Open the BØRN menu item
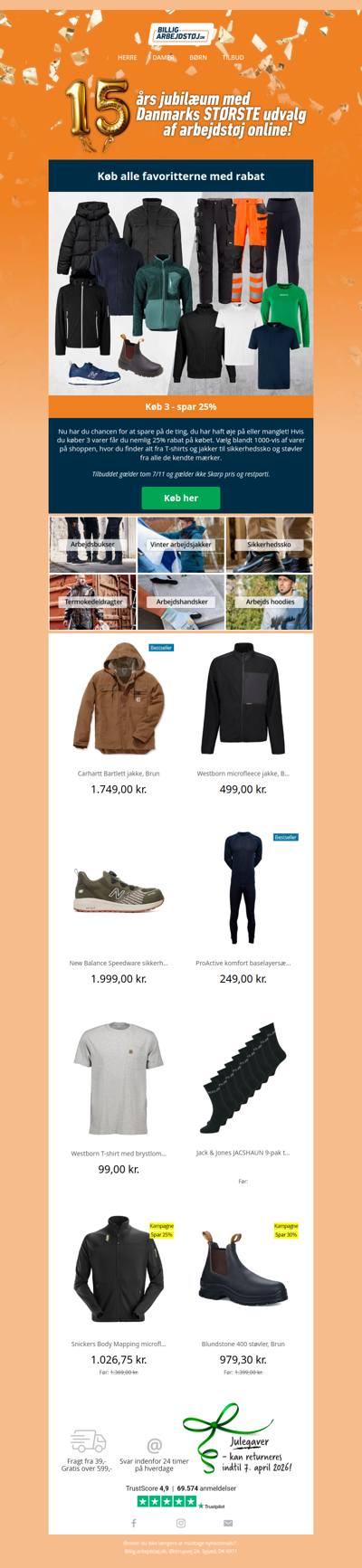The height and width of the screenshot is (1568, 362). coord(198,57)
